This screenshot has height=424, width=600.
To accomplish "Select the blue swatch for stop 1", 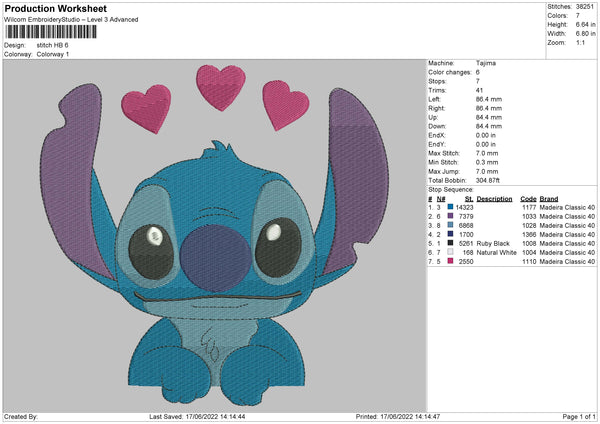I will tap(451, 207).
